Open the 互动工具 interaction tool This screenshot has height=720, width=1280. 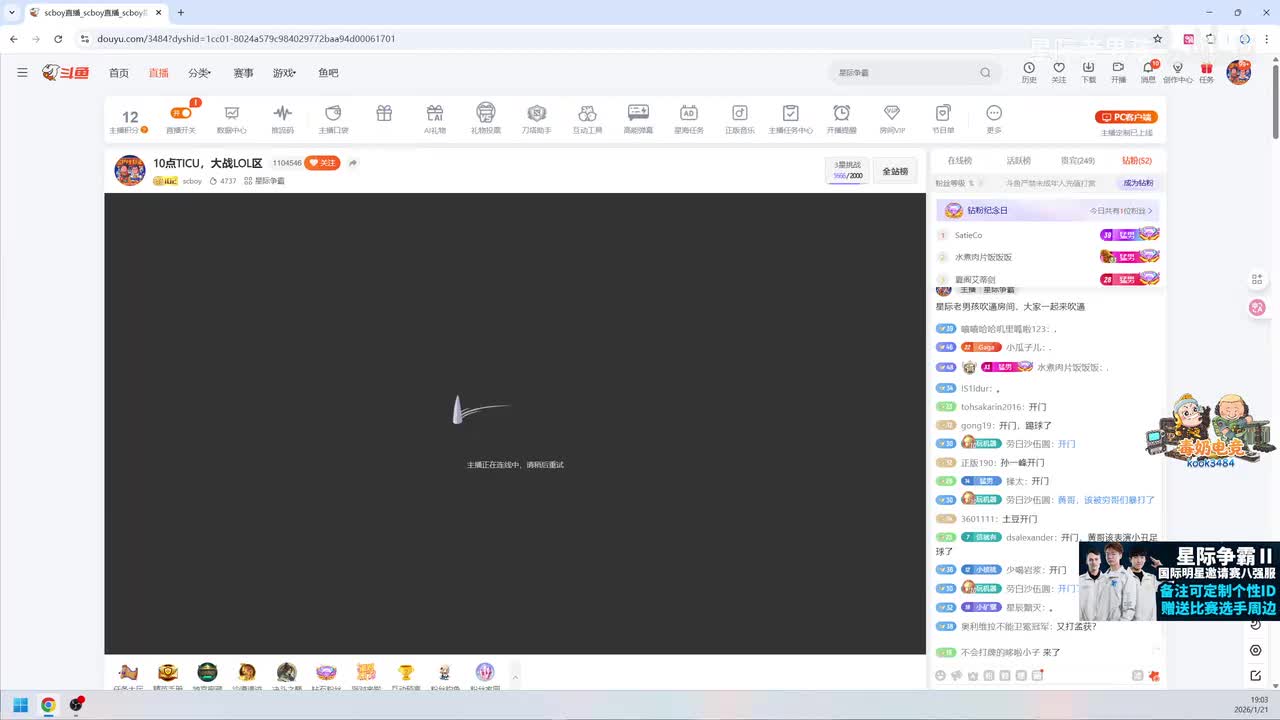(587, 119)
